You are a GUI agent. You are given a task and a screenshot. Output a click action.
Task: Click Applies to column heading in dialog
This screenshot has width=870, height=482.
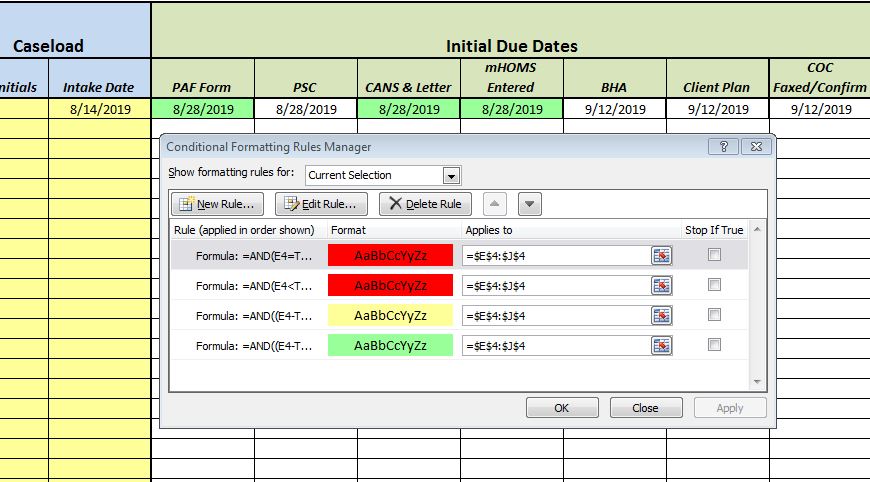pyautogui.click(x=489, y=230)
